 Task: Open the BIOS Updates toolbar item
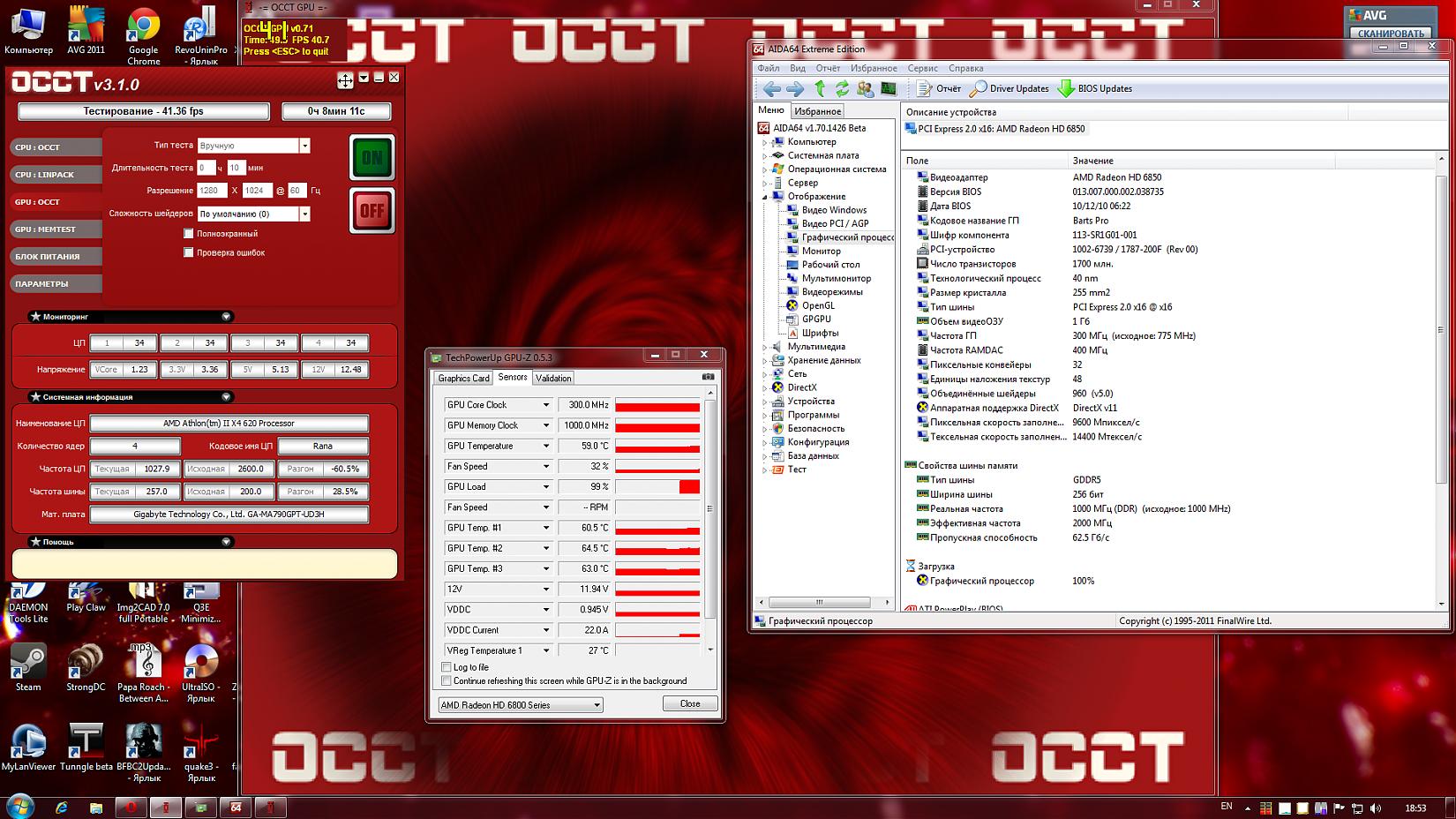[x=1094, y=88]
